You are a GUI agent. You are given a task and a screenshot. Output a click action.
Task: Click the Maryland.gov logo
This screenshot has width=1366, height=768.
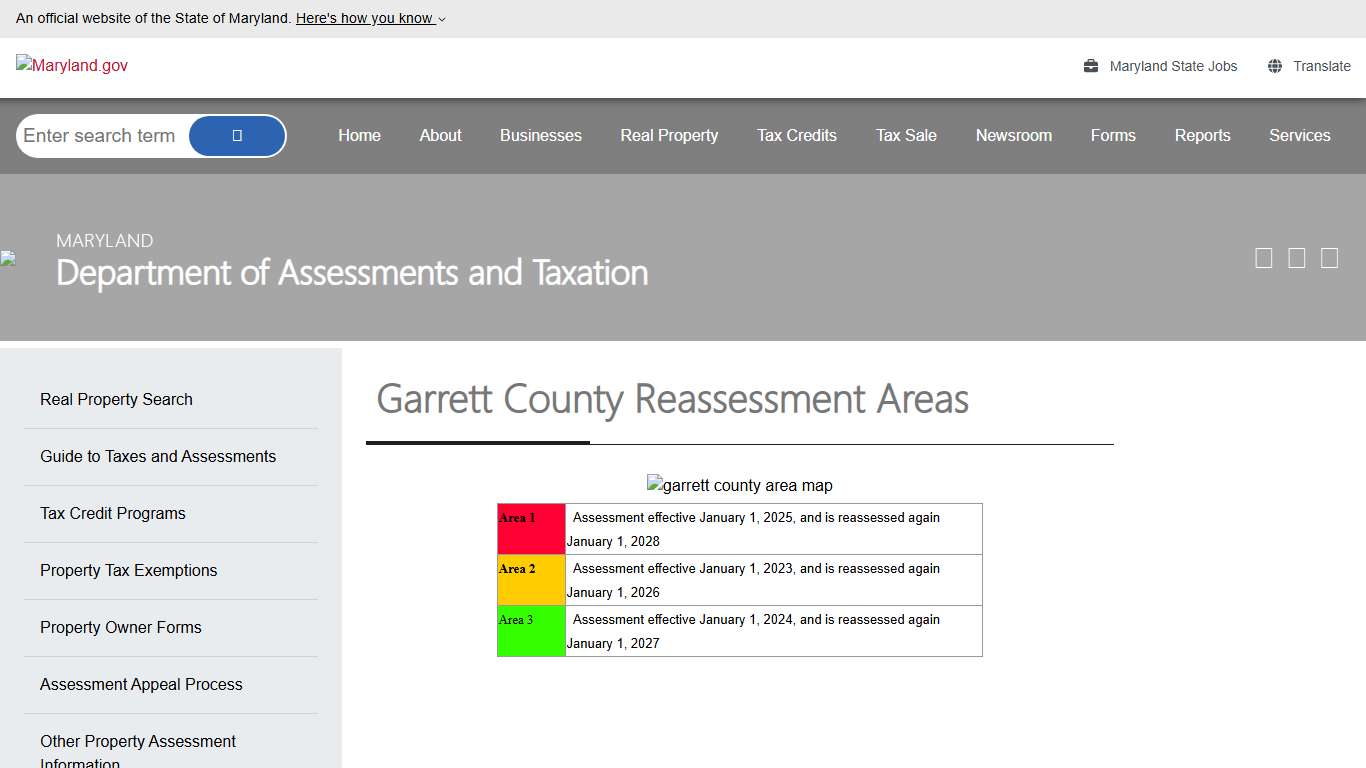tap(70, 65)
